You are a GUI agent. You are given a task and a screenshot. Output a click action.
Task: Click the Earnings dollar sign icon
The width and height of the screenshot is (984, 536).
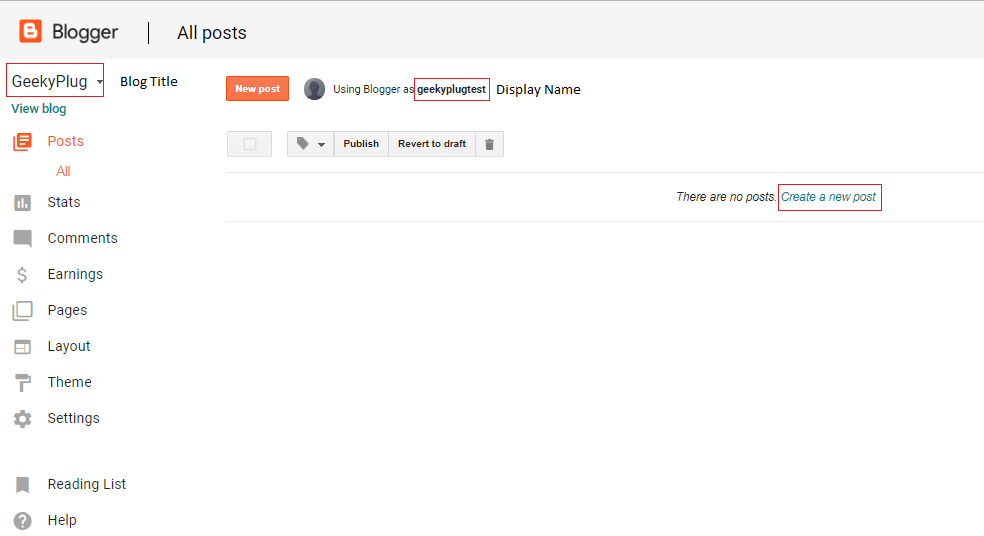(x=22, y=275)
